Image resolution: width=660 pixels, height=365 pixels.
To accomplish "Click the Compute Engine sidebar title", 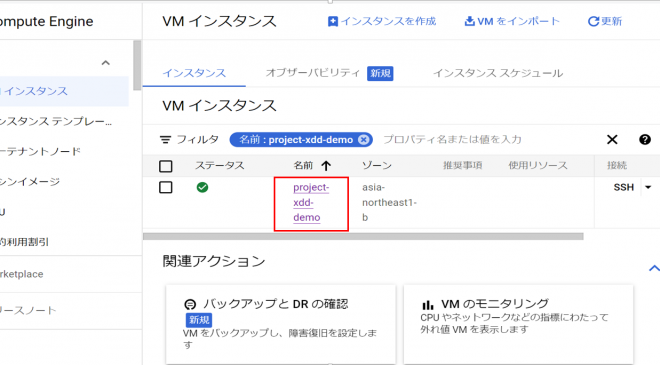I will (x=46, y=21).
